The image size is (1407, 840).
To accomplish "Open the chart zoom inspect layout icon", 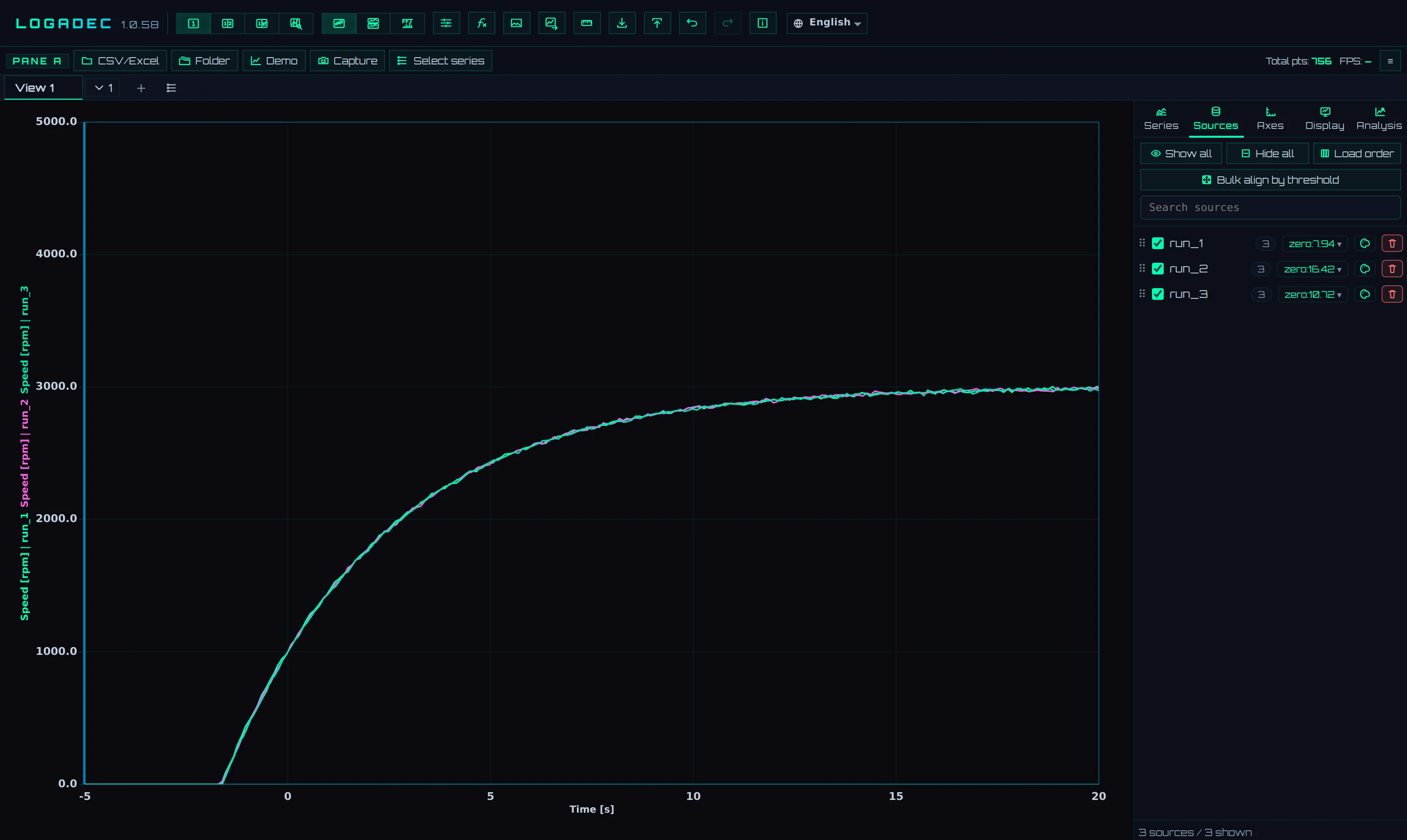I will point(296,23).
